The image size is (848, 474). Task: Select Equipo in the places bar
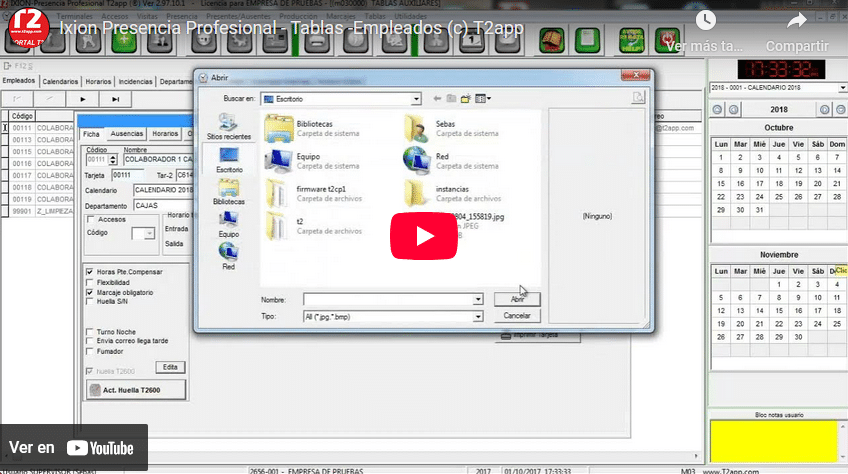(229, 225)
